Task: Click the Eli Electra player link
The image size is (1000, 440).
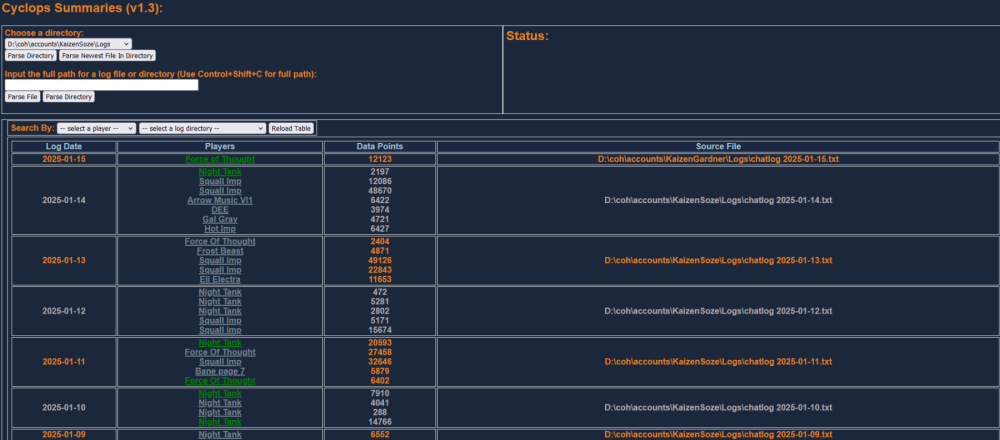Action: pyautogui.click(x=220, y=279)
